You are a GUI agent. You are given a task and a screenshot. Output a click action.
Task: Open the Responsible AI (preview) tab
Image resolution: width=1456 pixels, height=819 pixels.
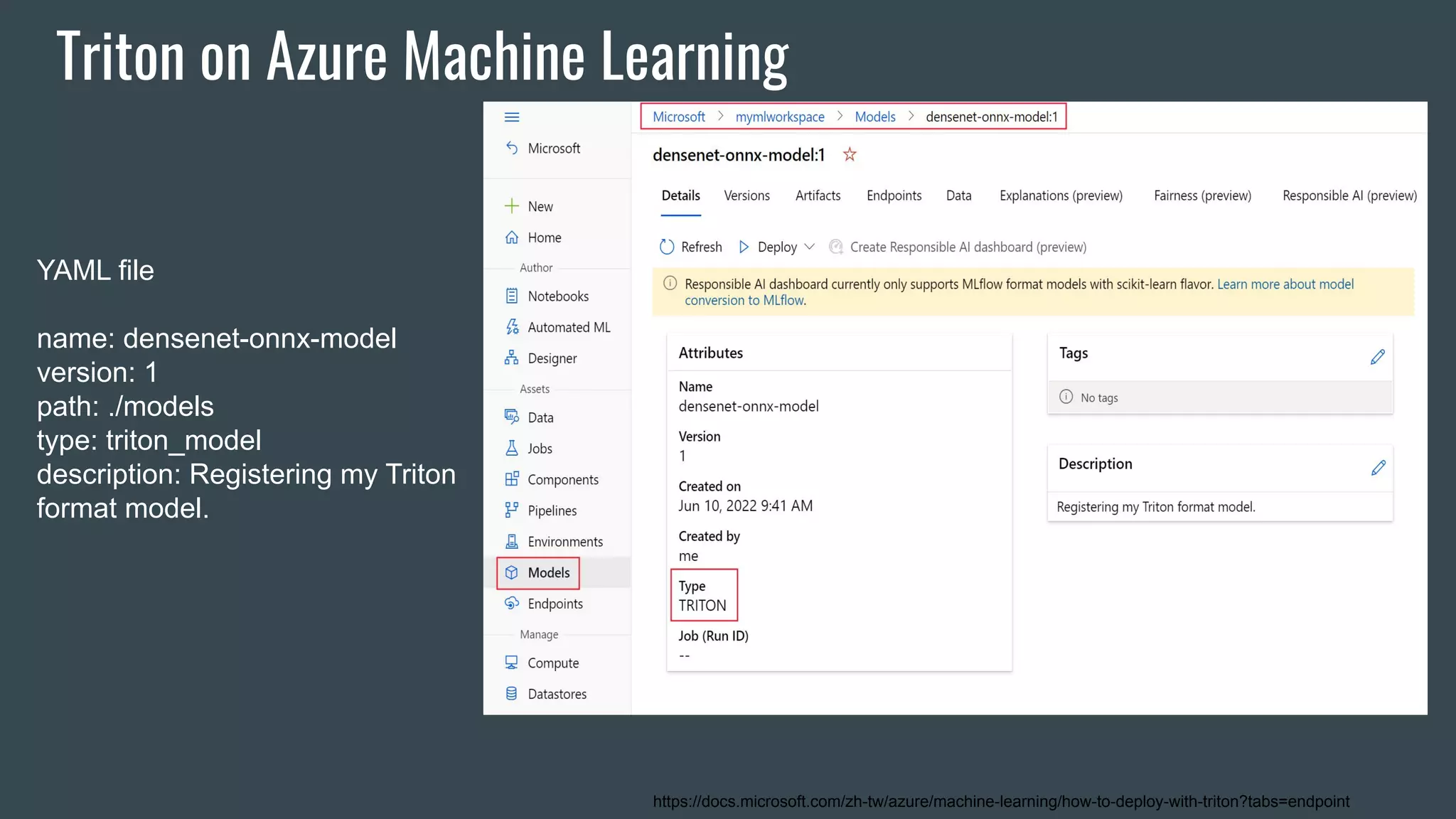1349,196
